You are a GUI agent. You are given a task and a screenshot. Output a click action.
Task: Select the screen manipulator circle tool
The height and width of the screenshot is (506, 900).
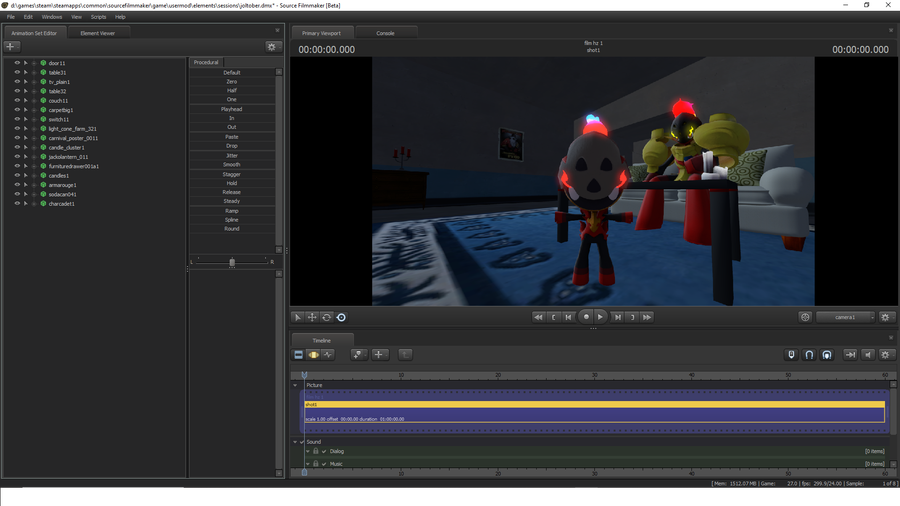[x=342, y=317]
